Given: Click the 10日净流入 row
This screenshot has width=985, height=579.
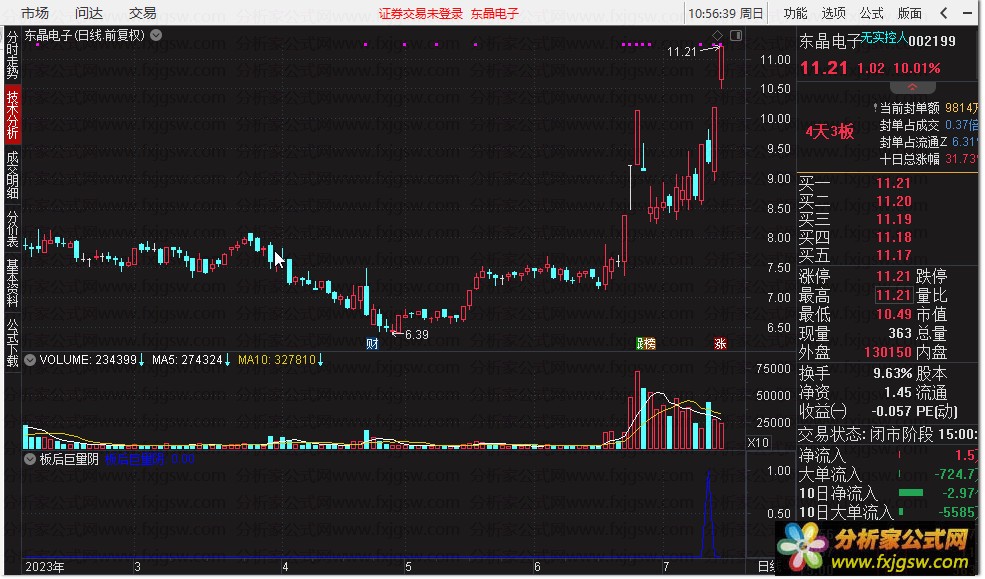Looking at the screenshot, I should [x=888, y=494].
